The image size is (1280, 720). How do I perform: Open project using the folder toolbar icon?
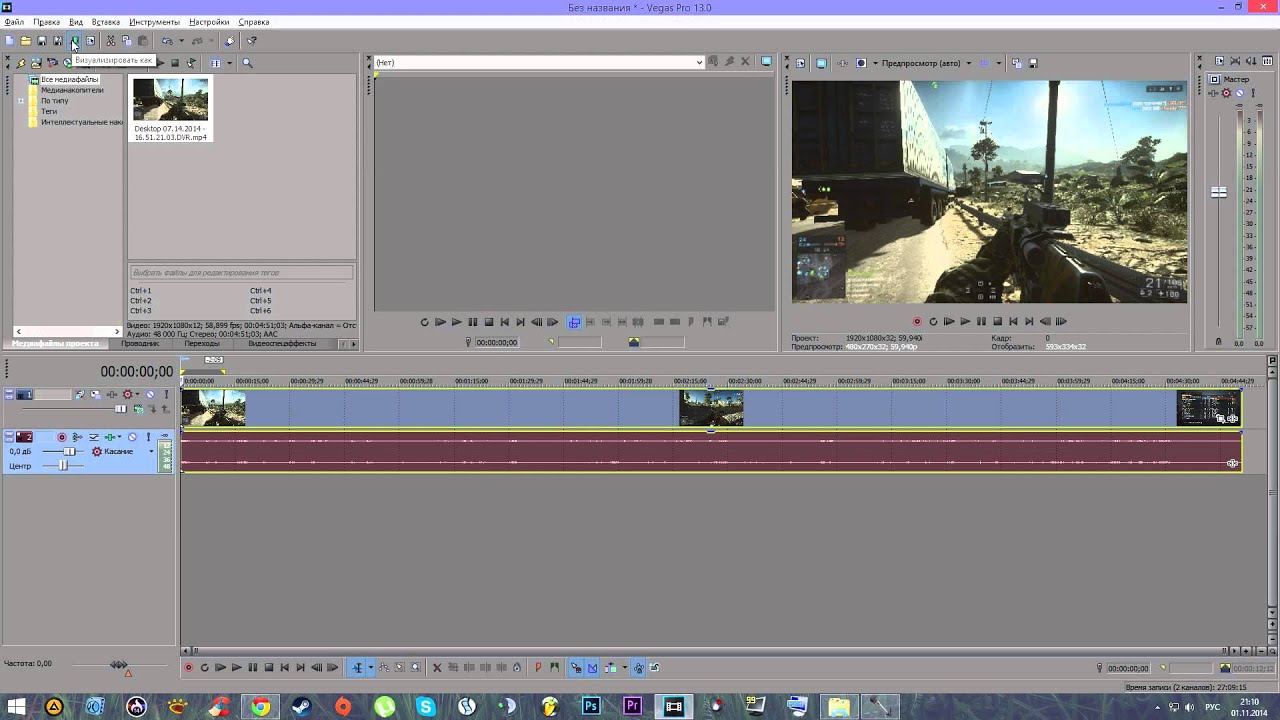click(26, 41)
